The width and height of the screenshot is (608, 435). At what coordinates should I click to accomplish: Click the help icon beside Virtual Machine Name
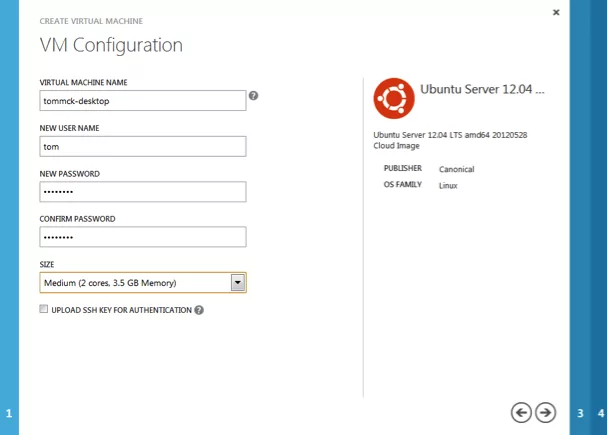pyautogui.click(x=253, y=95)
